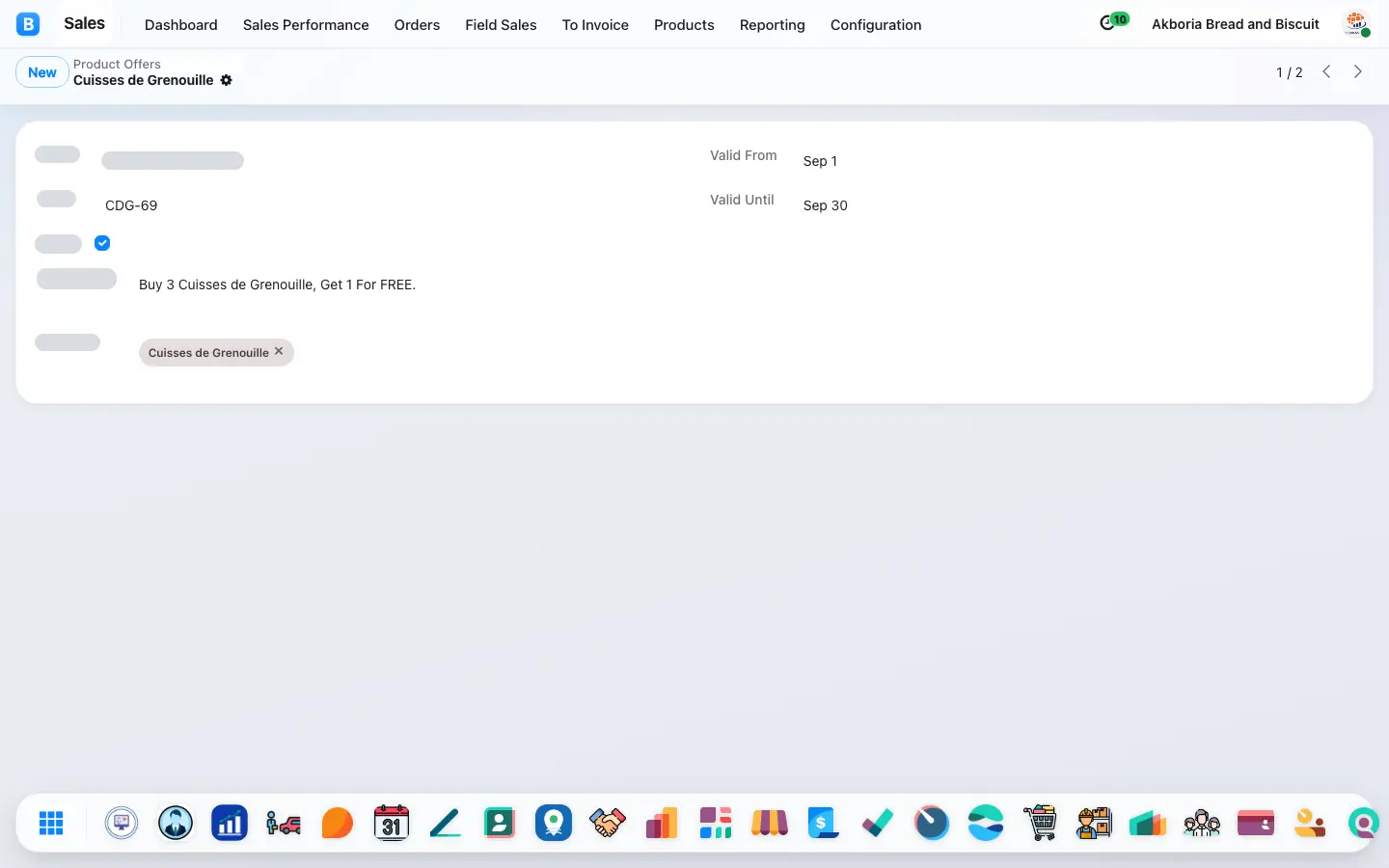Open the three-person employees group app
This screenshot has height=868, width=1389.
pos(1202,823)
